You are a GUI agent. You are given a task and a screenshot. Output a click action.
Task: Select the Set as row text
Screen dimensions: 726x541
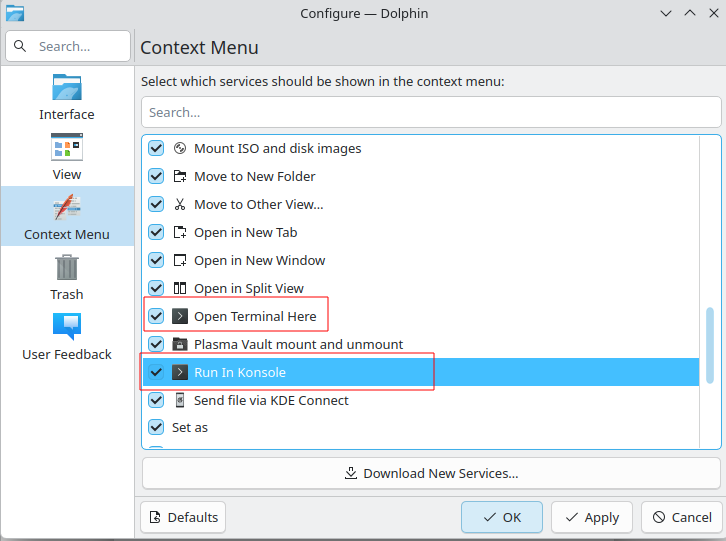(190, 428)
